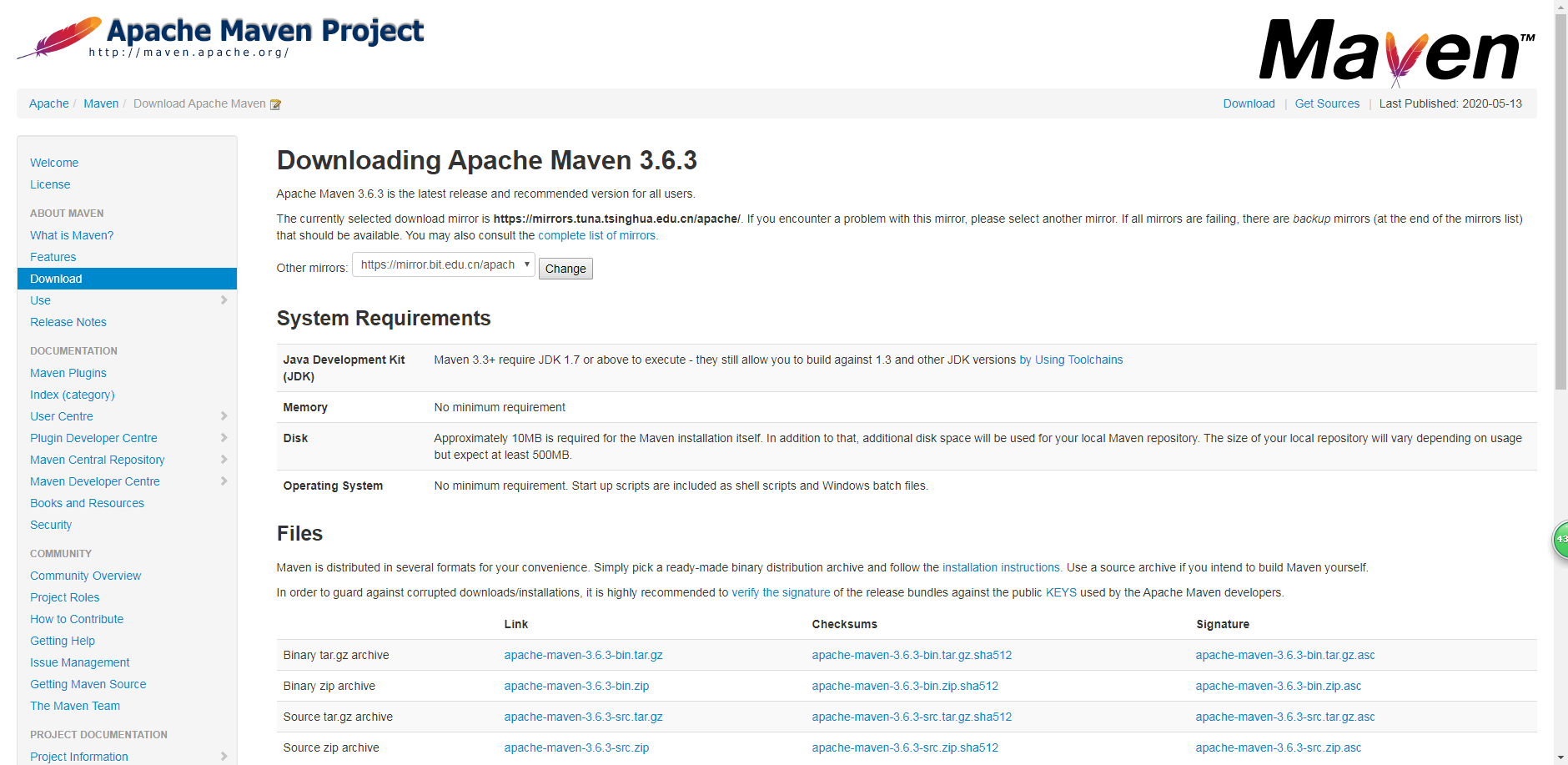
Task: Expand the Maven Developer Centre chevron
Action: [x=224, y=481]
